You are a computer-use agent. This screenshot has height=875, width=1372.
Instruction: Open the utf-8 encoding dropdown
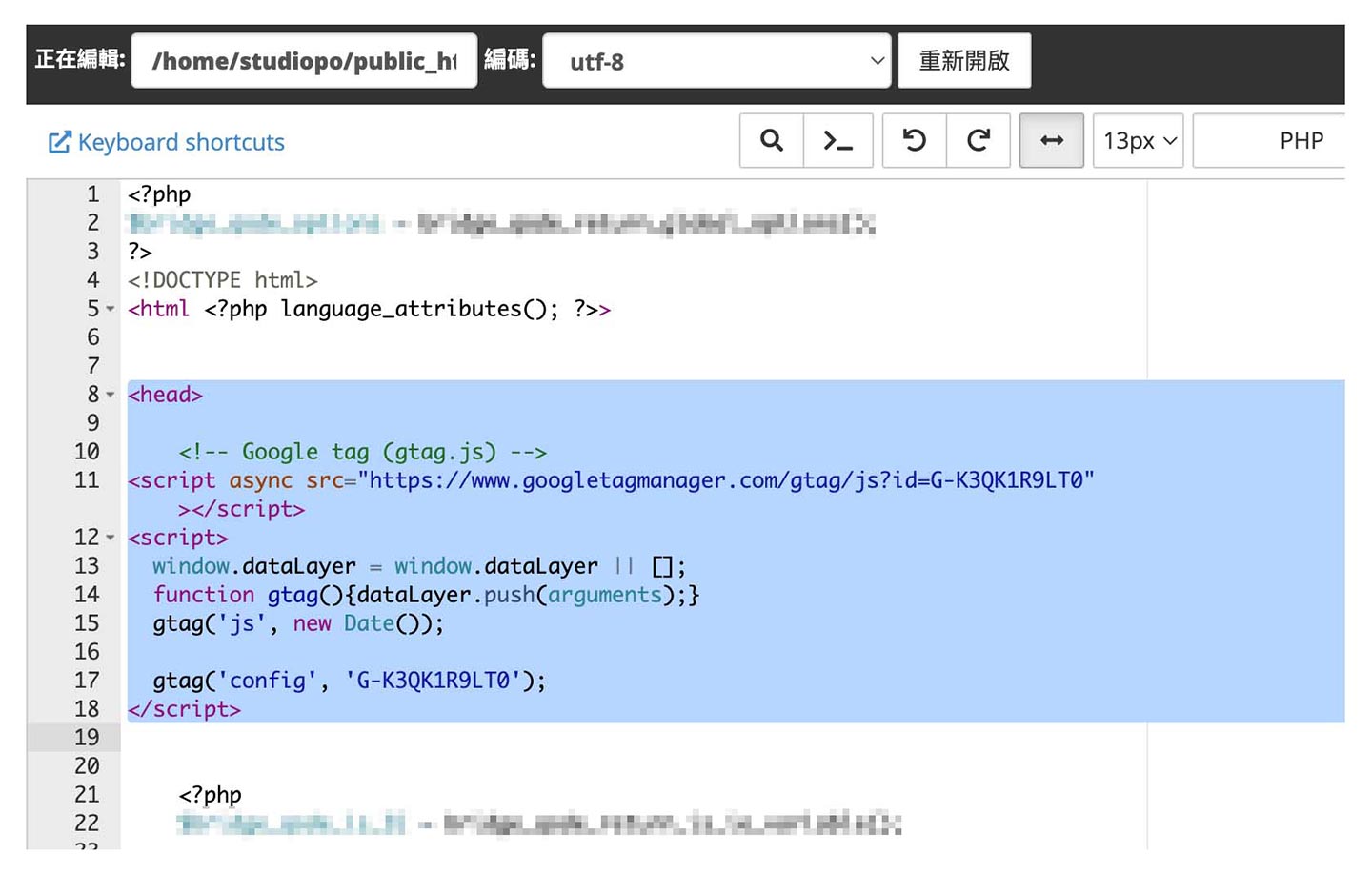pos(716,62)
